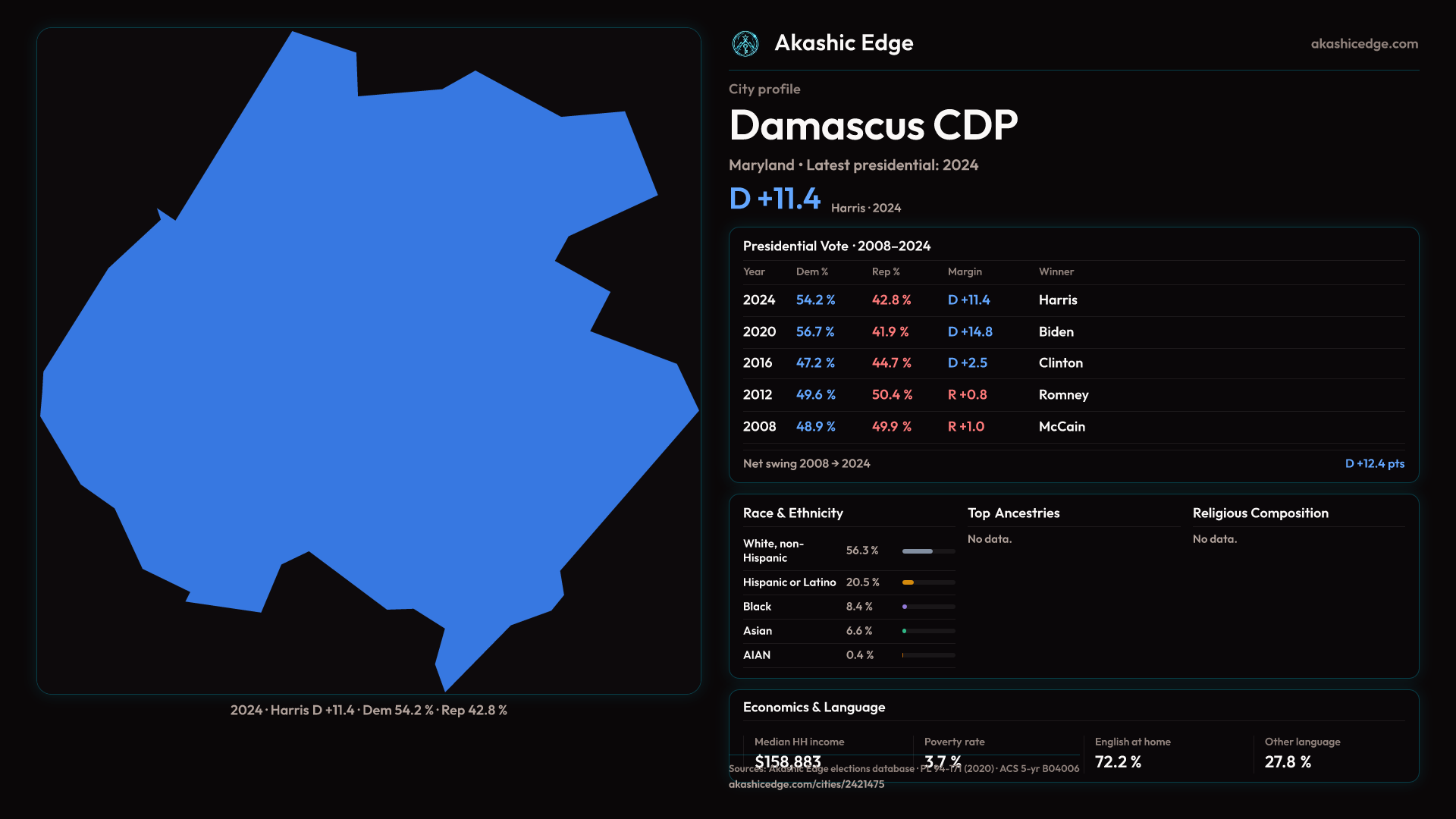Image resolution: width=1456 pixels, height=819 pixels.
Task: Click the Religious Composition section heading
Action: click(1260, 513)
